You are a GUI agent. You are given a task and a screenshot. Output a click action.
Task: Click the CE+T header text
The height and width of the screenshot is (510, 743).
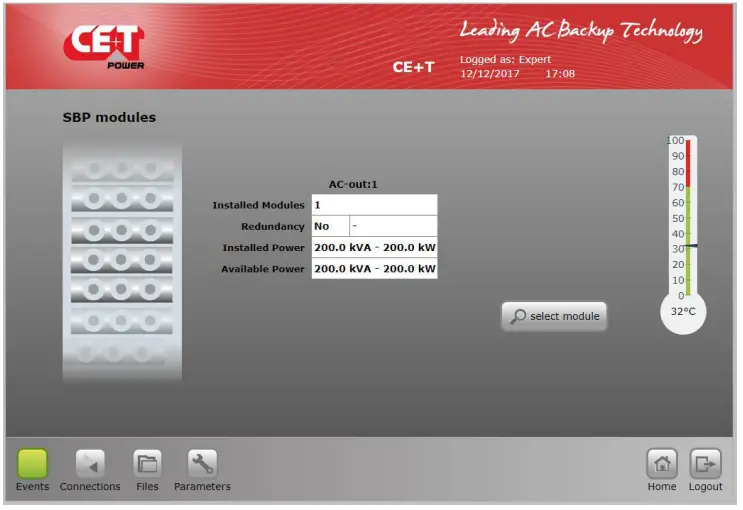click(x=413, y=67)
